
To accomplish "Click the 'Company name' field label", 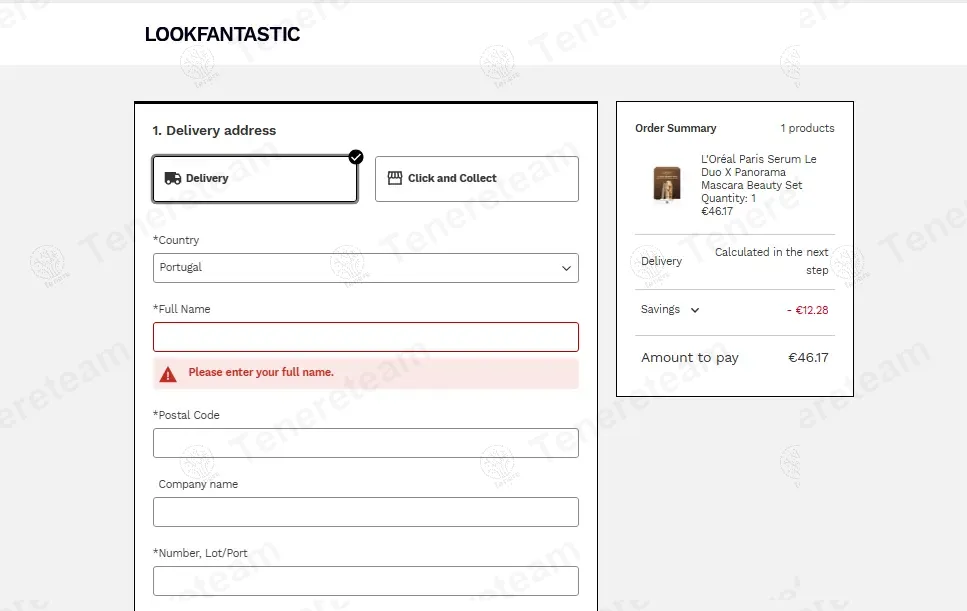I will pos(198,484).
